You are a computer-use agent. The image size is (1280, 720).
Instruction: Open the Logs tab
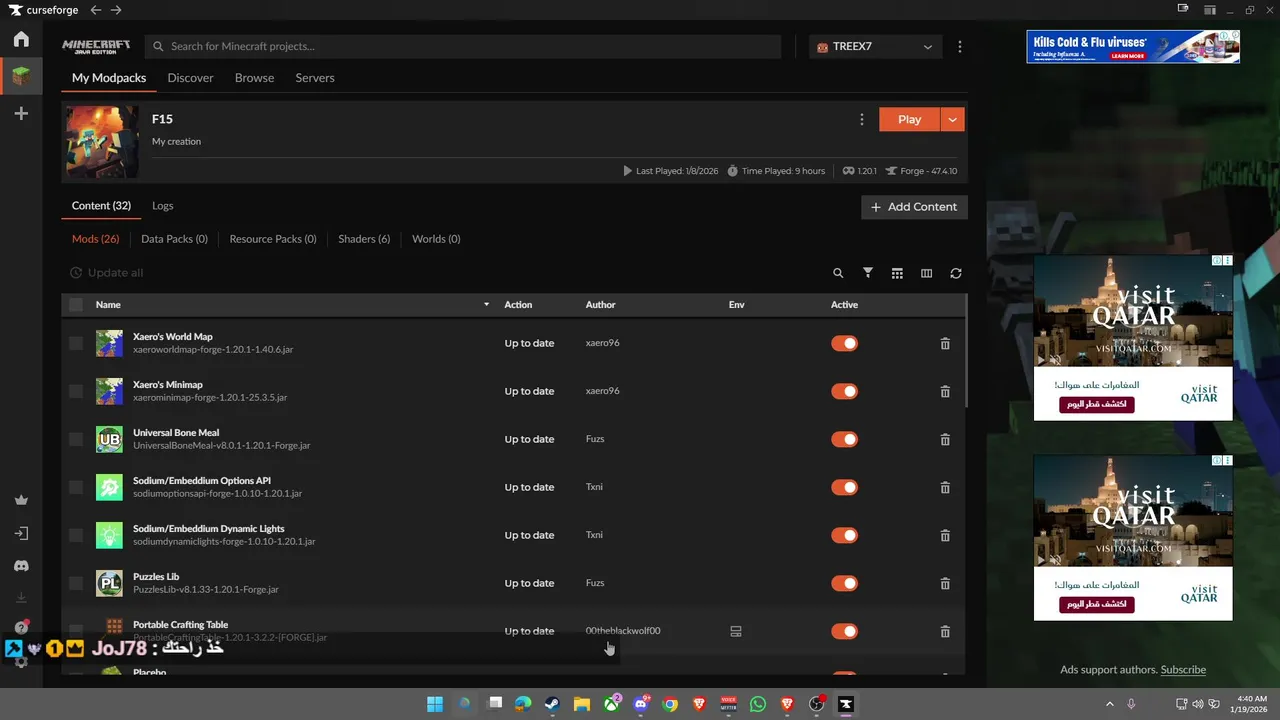coord(163,206)
